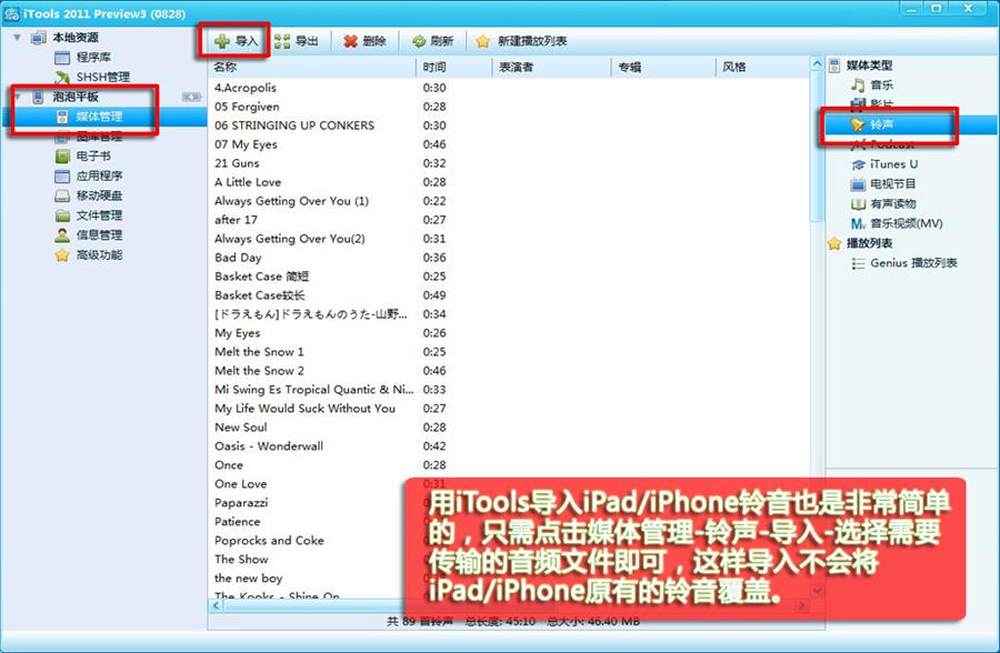
Task: Open 程序库 in the left sidebar
Action: pos(83,57)
